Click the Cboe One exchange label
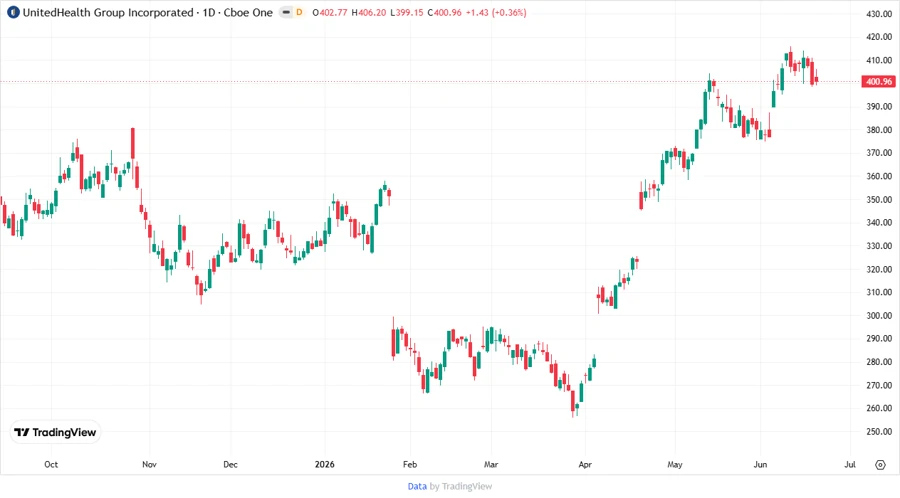 248,13
